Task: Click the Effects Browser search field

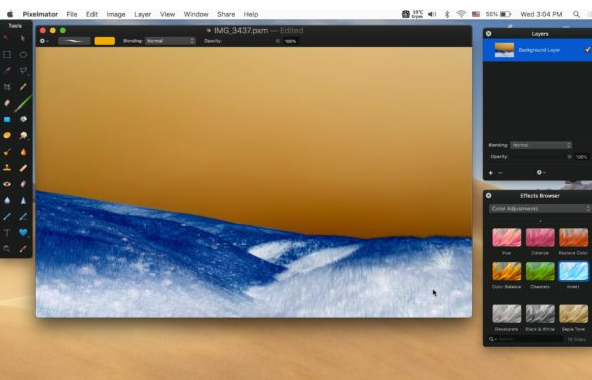Action: (x=530, y=339)
